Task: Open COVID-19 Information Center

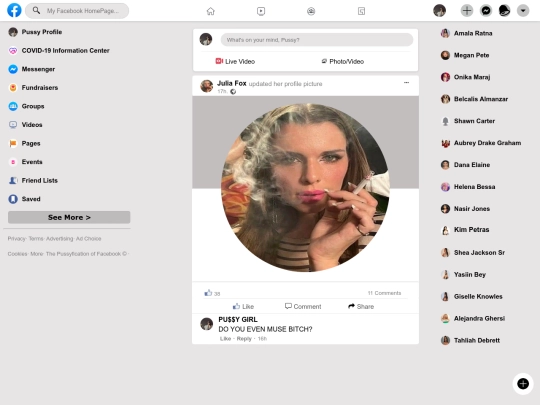Action: (x=59, y=51)
